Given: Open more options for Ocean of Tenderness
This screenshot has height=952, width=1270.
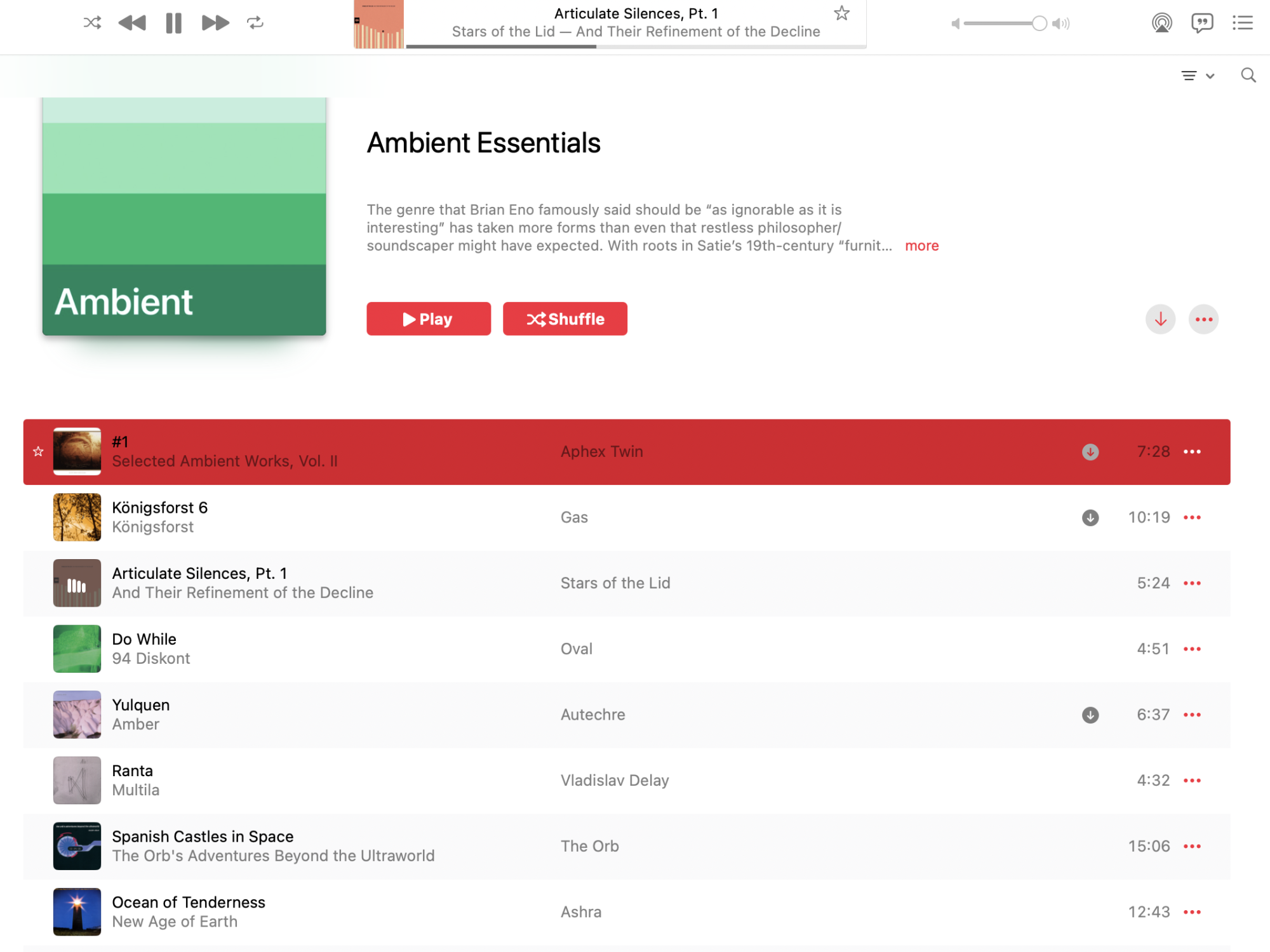Looking at the screenshot, I should pos(1193,912).
